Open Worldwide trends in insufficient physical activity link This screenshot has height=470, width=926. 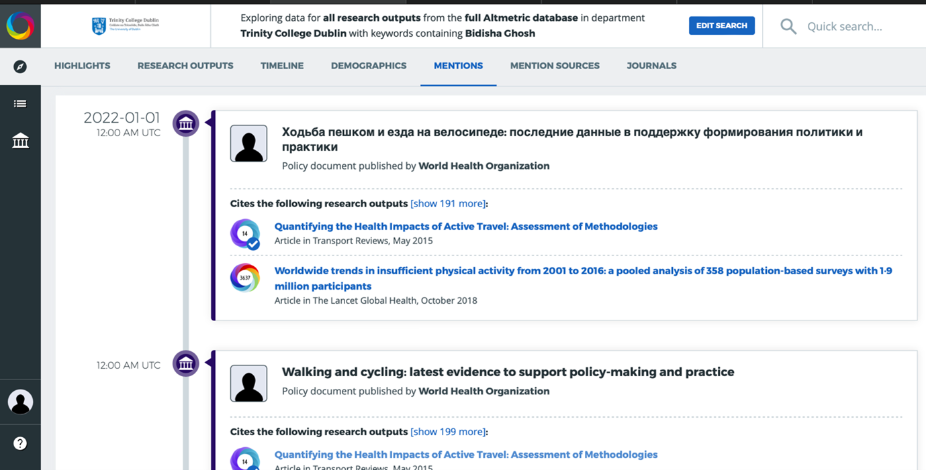pos(583,279)
